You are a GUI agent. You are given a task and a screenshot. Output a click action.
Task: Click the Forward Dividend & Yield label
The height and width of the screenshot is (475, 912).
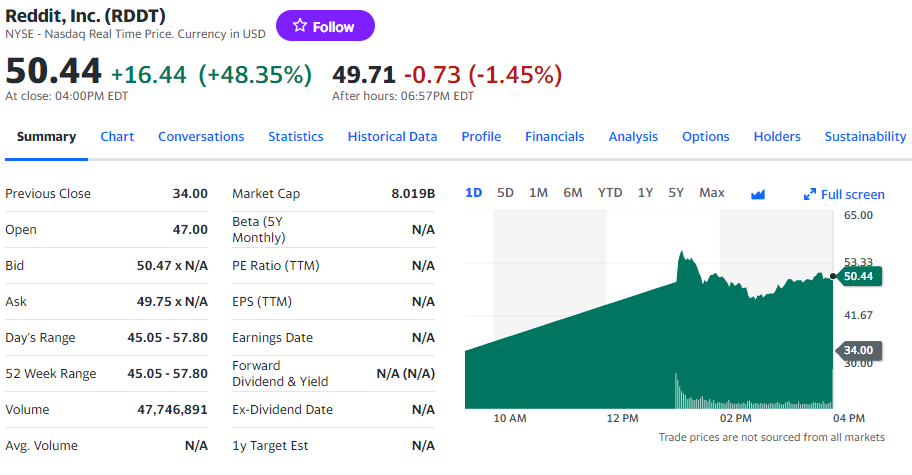(x=280, y=374)
